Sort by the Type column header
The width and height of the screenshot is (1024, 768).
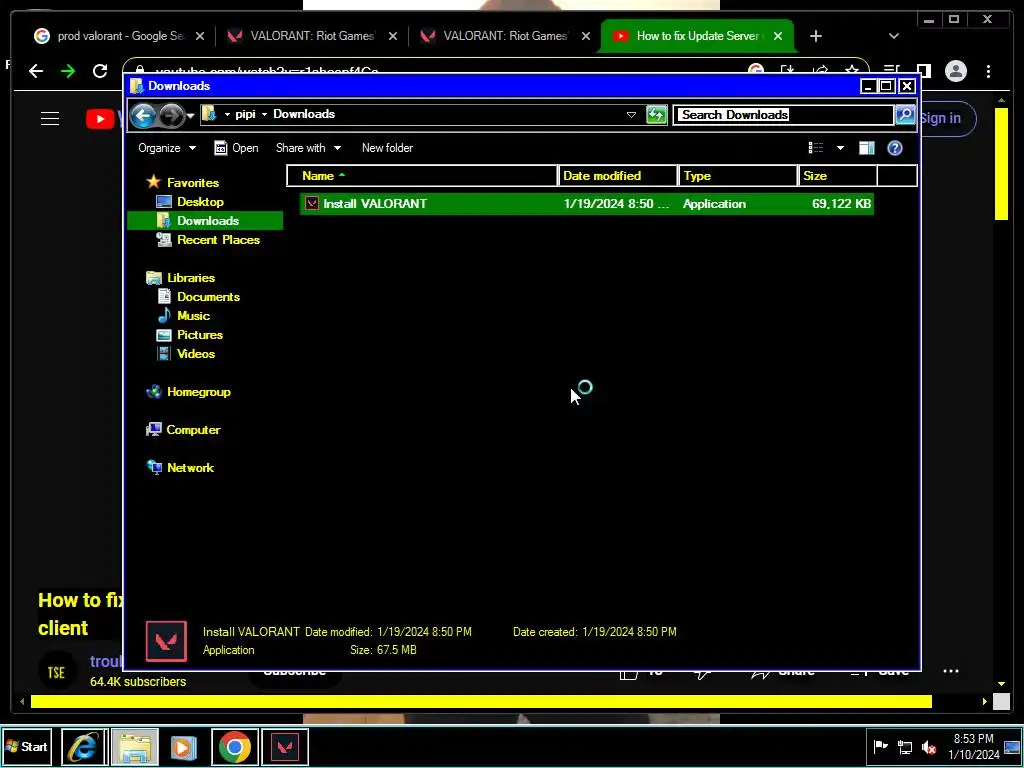click(x=738, y=176)
